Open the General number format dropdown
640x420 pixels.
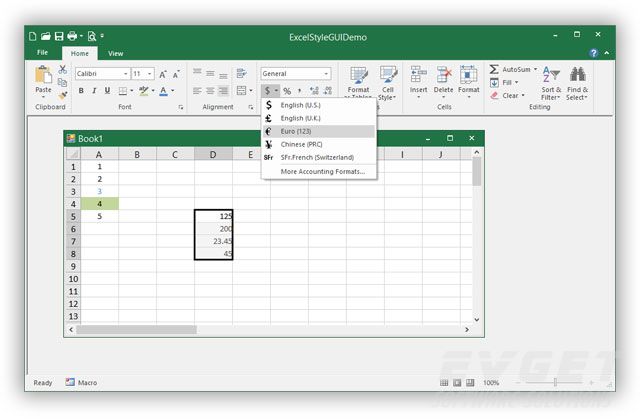pos(326,74)
